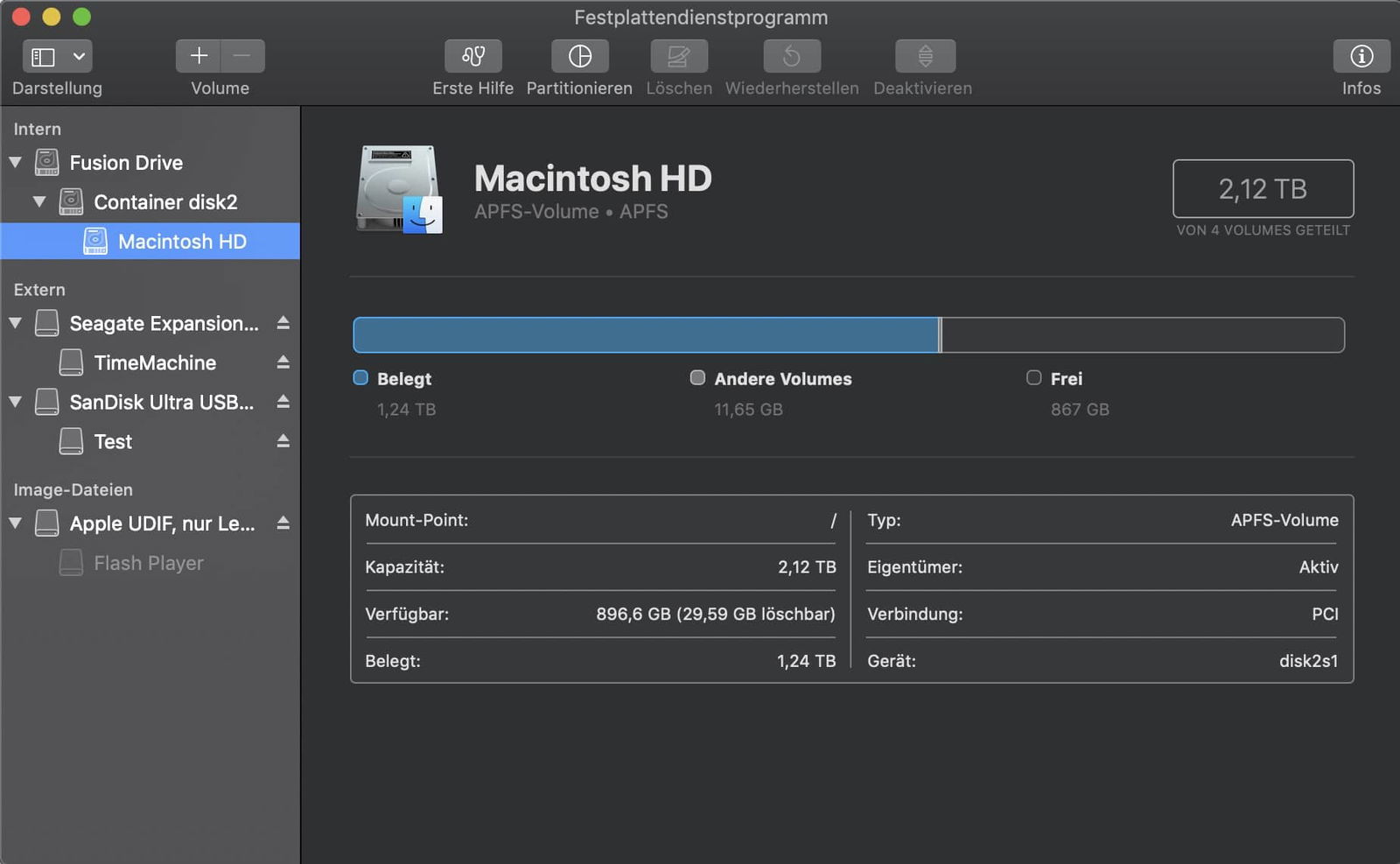Image resolution: width=1400 pixels, height=864 pixels.
Task: Collapse the Container disk2 disclosure triangle
Action: 39,201
